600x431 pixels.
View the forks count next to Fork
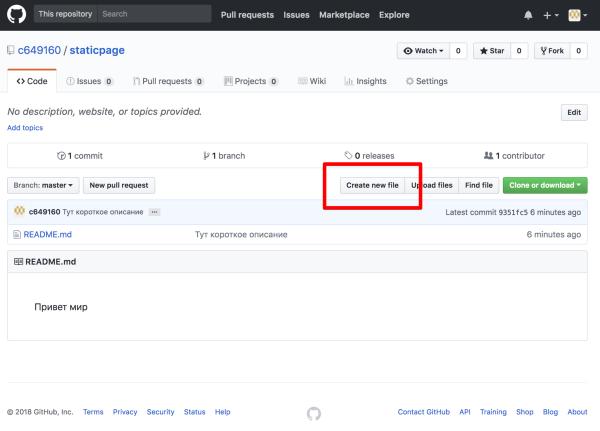pos(579,51)
